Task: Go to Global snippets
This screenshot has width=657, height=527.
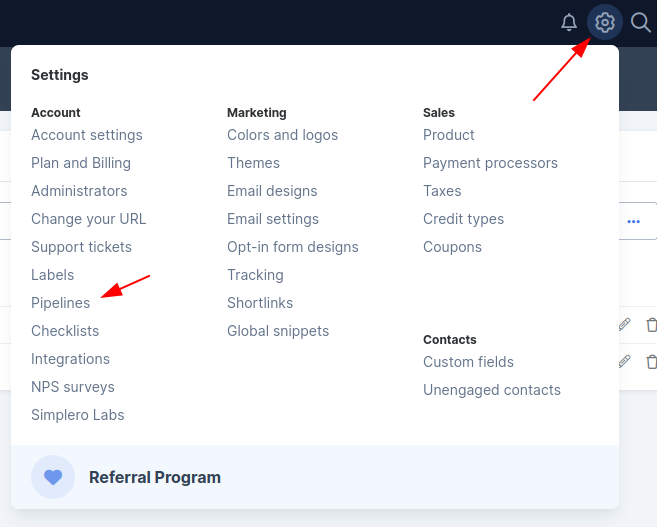Action: (x=278, y=331)
